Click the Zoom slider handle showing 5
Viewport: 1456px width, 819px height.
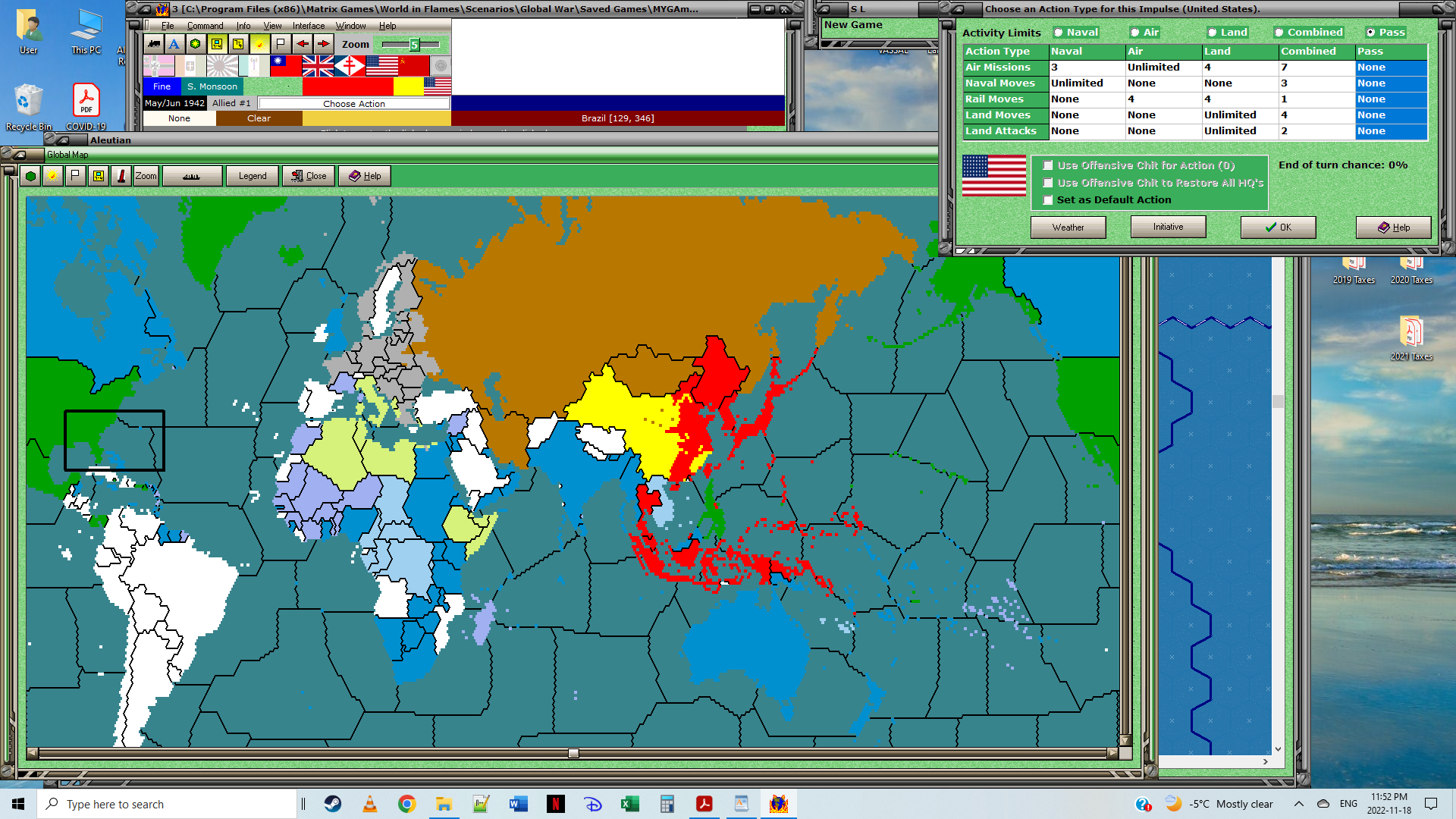point(414,45)
